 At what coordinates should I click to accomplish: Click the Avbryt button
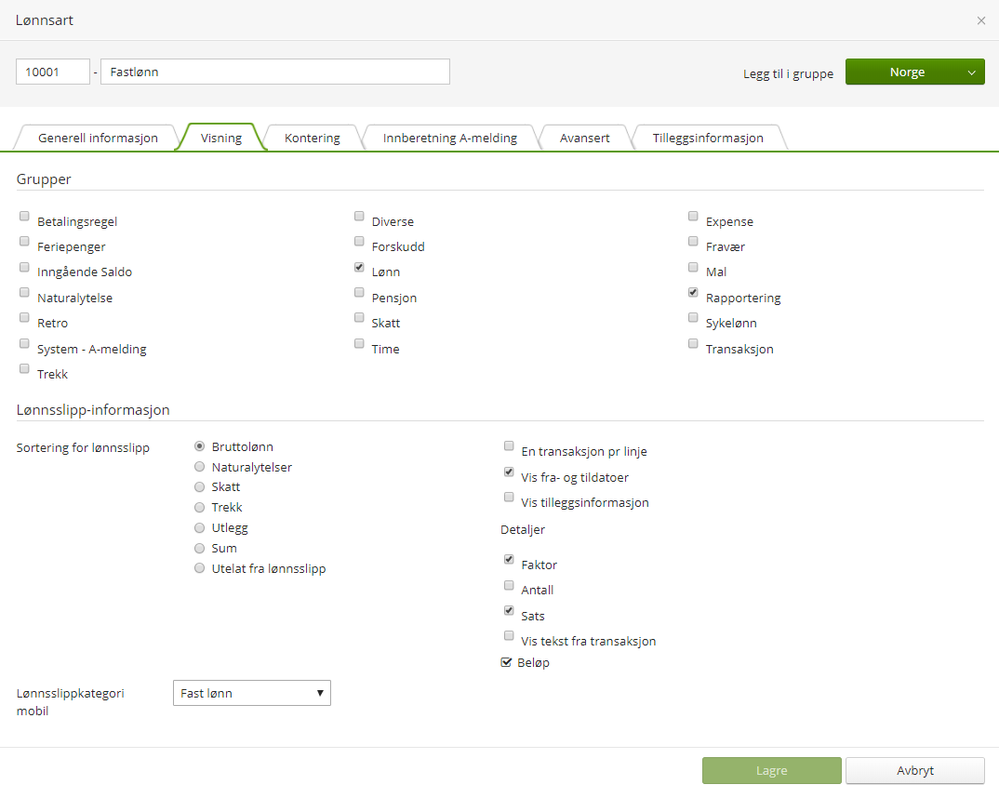coord(915,770)
